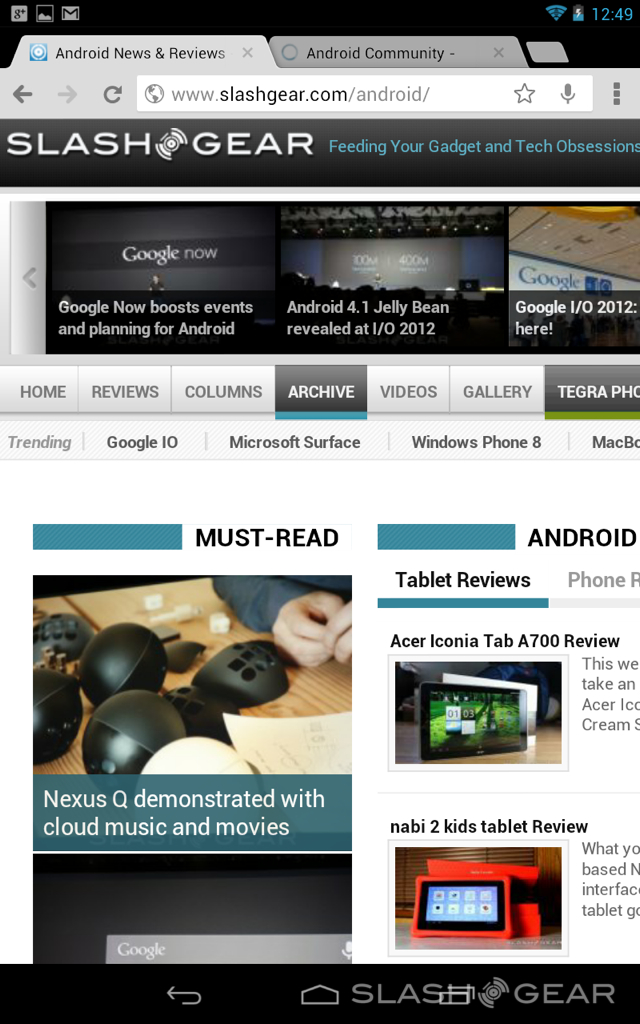
Task: Open Chrome's three-dot overflow menu
Action: pyautogui.click(x=616, y=94)
